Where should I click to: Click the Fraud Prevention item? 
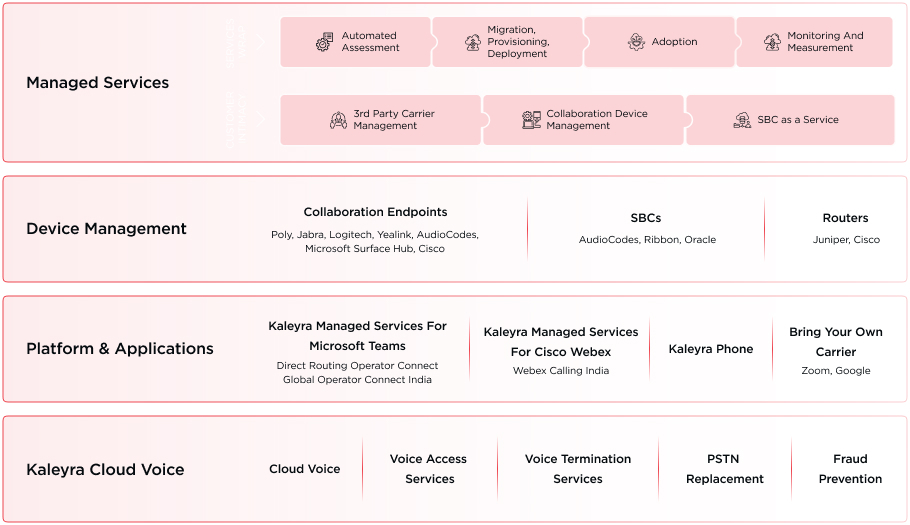pyautogui.click(x=850, y=469)
